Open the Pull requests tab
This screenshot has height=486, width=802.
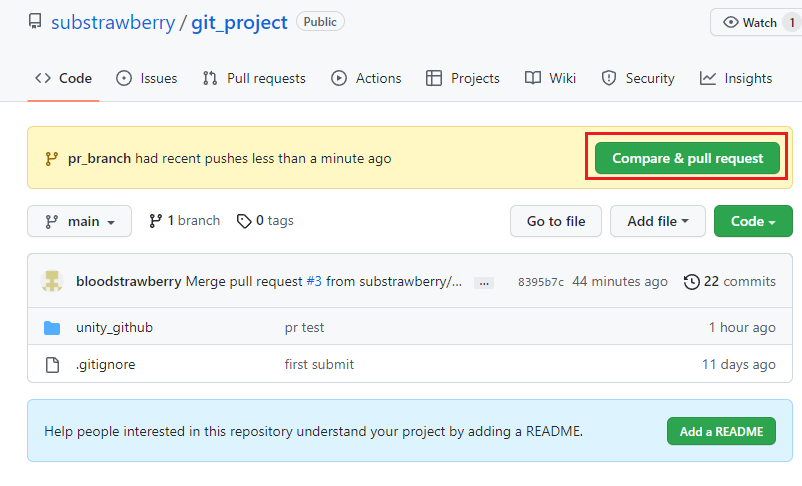pyautogui.click(x=254, y=78)
